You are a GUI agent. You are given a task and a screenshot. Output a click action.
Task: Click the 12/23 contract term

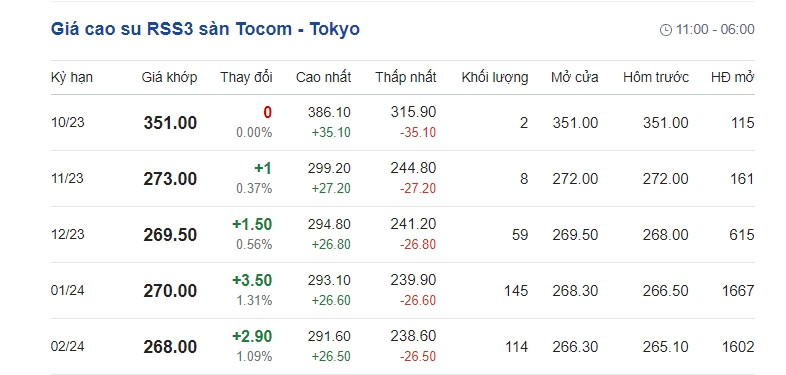pos(67,235)
